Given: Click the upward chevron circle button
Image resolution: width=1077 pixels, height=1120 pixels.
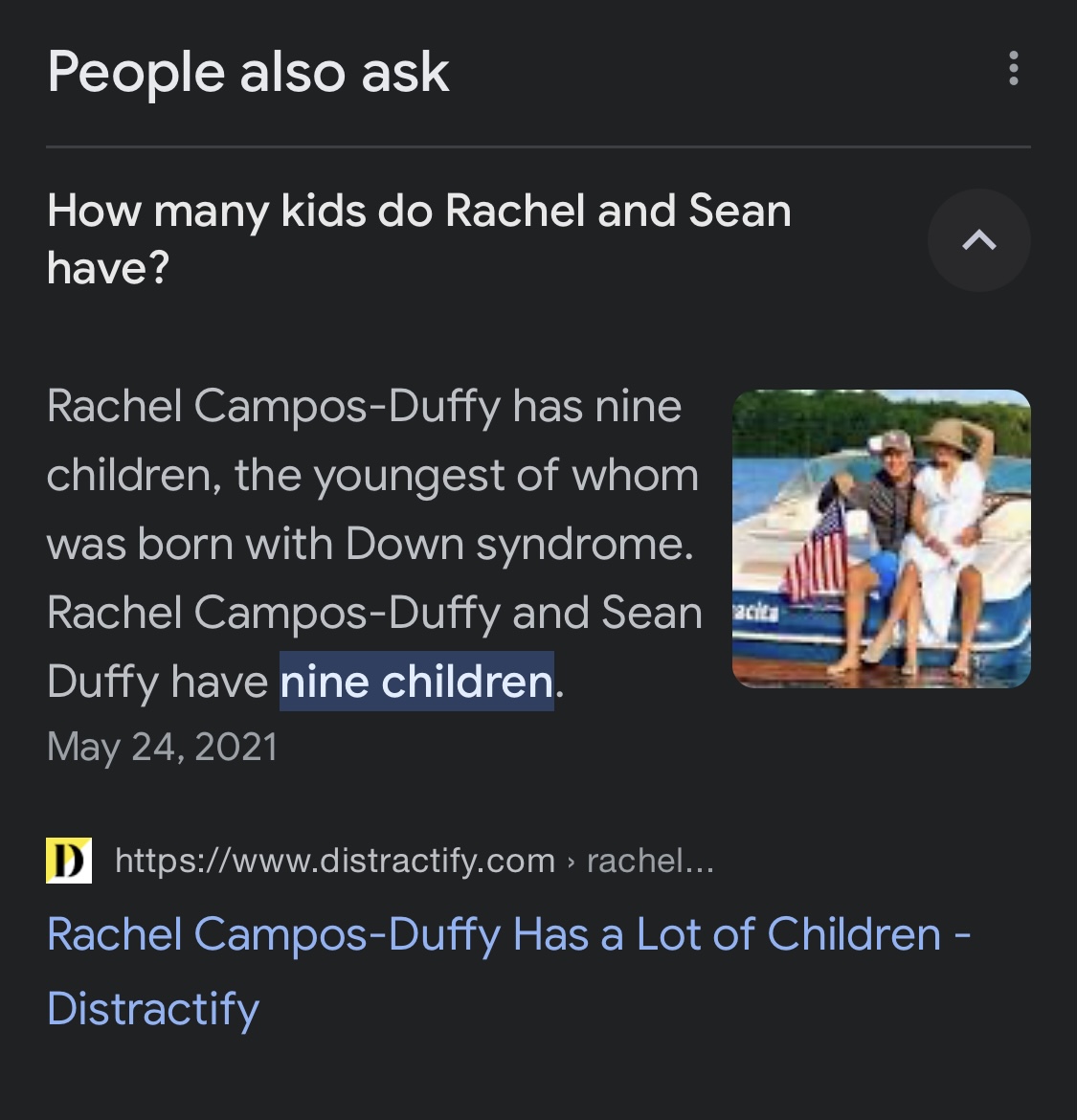Looking at the screenshot, I should coord(978,240).
